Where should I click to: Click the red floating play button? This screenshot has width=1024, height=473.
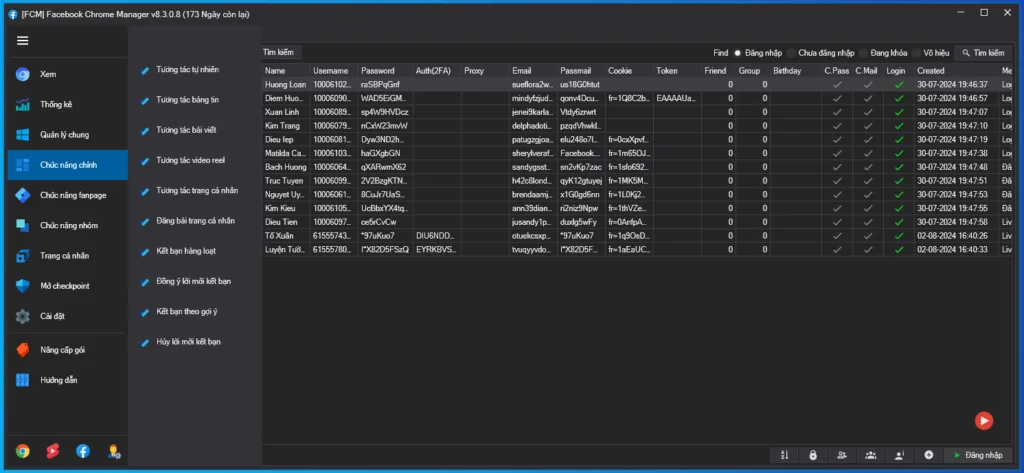pos(984,421)
